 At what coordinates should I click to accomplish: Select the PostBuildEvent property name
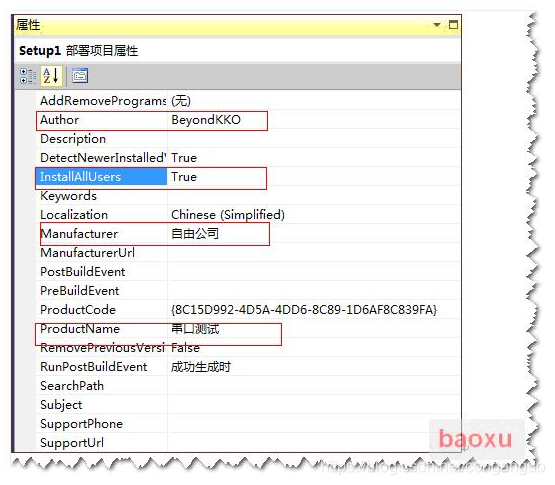[83, 272]
